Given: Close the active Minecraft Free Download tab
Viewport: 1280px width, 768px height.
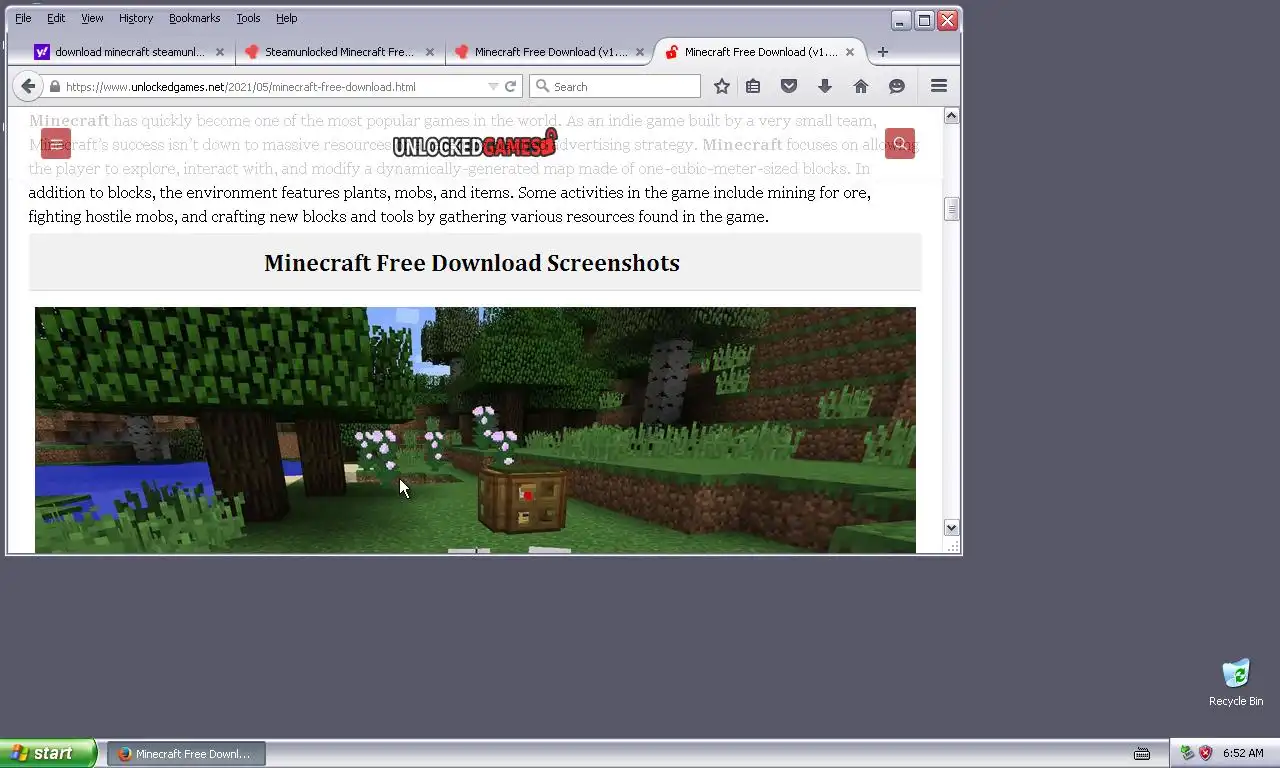Looking at the screenshot, I should (x=850, y=52).
